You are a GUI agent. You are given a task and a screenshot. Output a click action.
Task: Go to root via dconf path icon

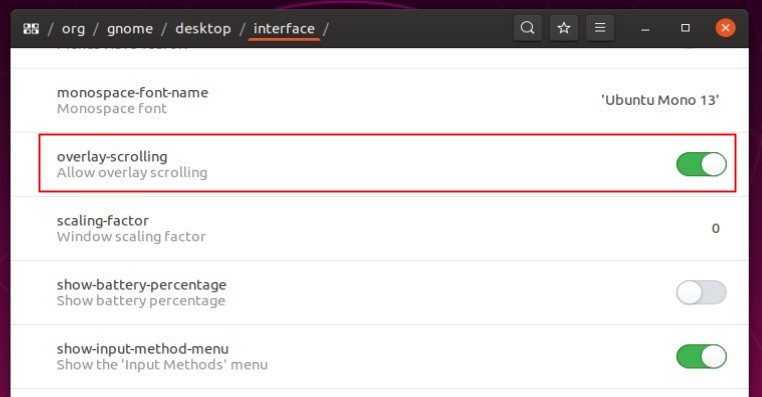(31, 29)
